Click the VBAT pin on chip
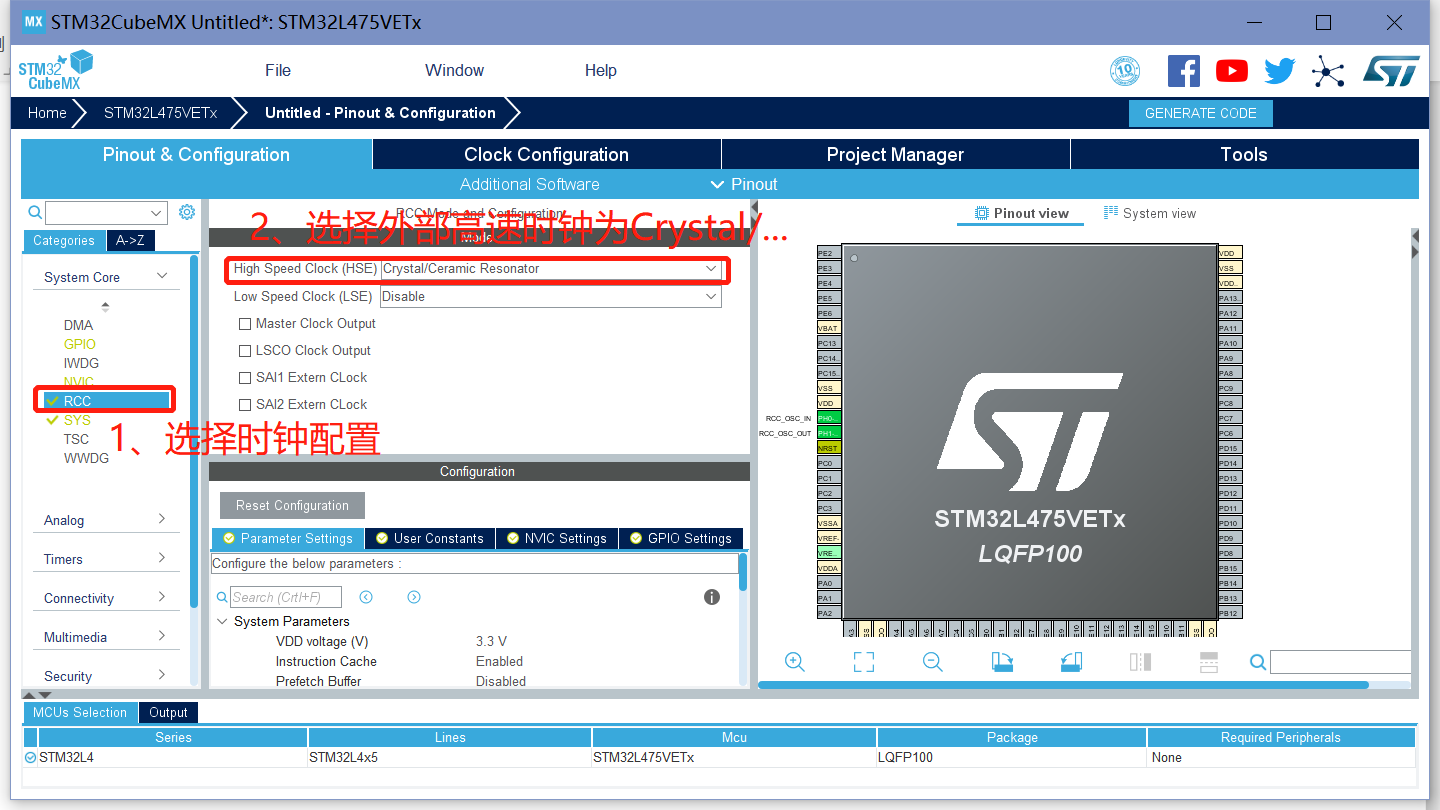This screenshot has width=1440, height=810. point(829,328)
